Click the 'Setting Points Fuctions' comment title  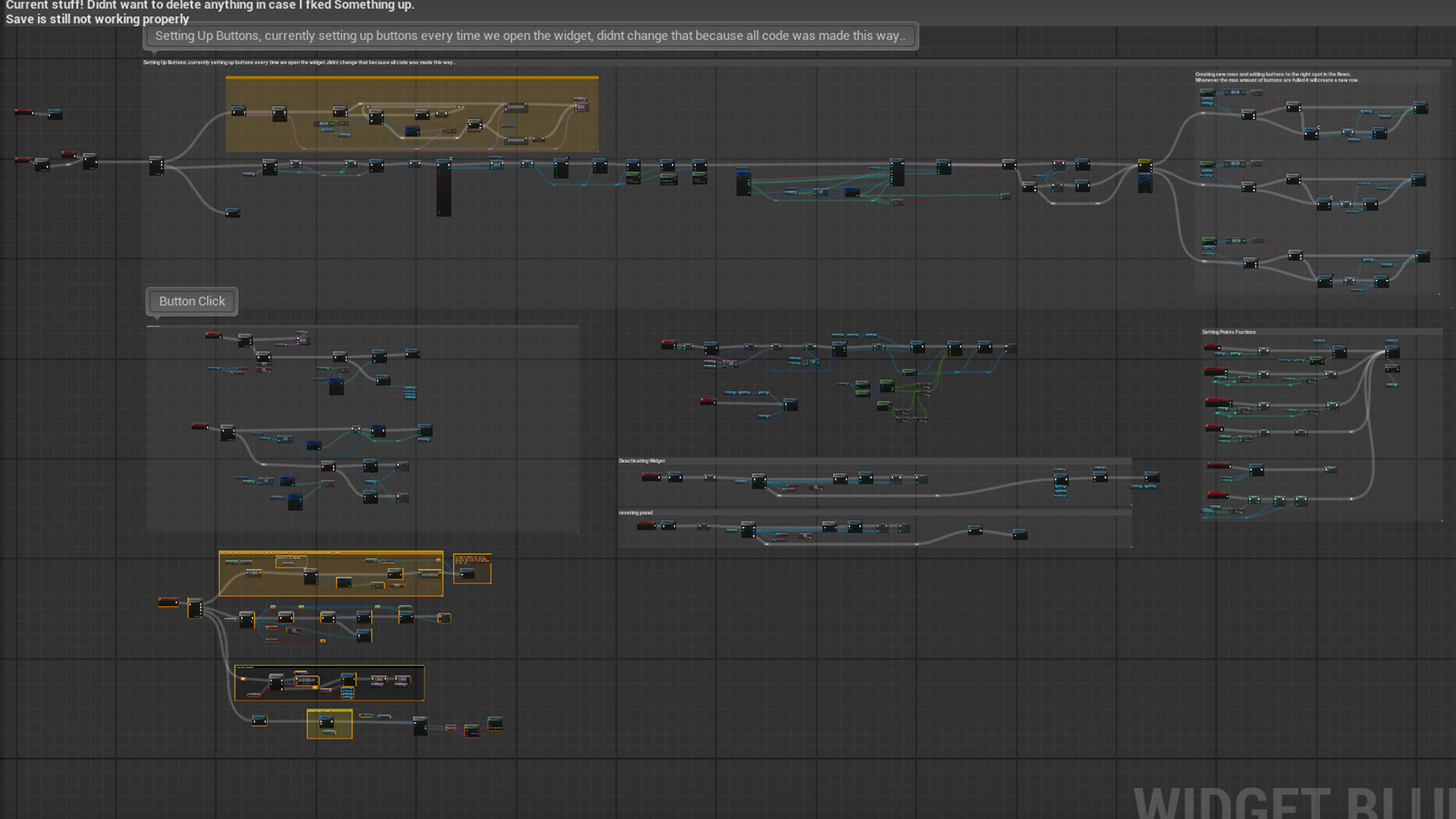[1228, 332]
